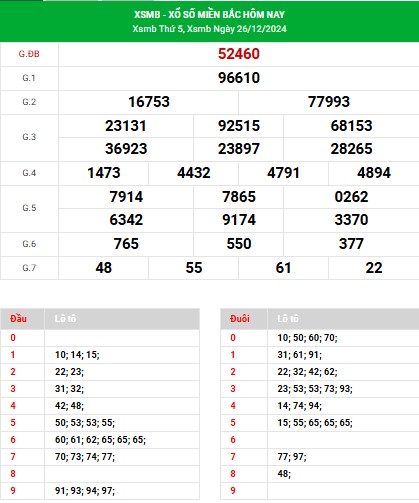The image size is (419, 503).
Task: Click the G.ĐB row label
Action: 29,54
